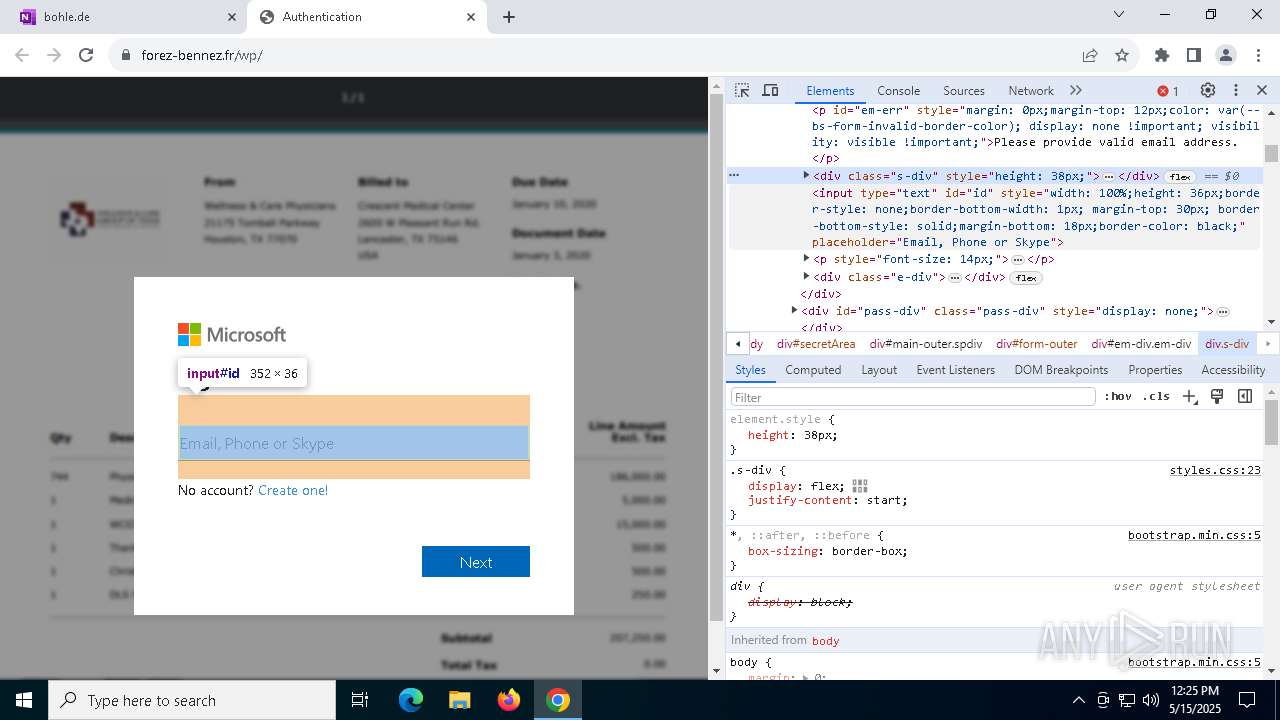Launch Firefox from the taskbar
Screen dimensions: 1280x720
click(x=509, y=700)
